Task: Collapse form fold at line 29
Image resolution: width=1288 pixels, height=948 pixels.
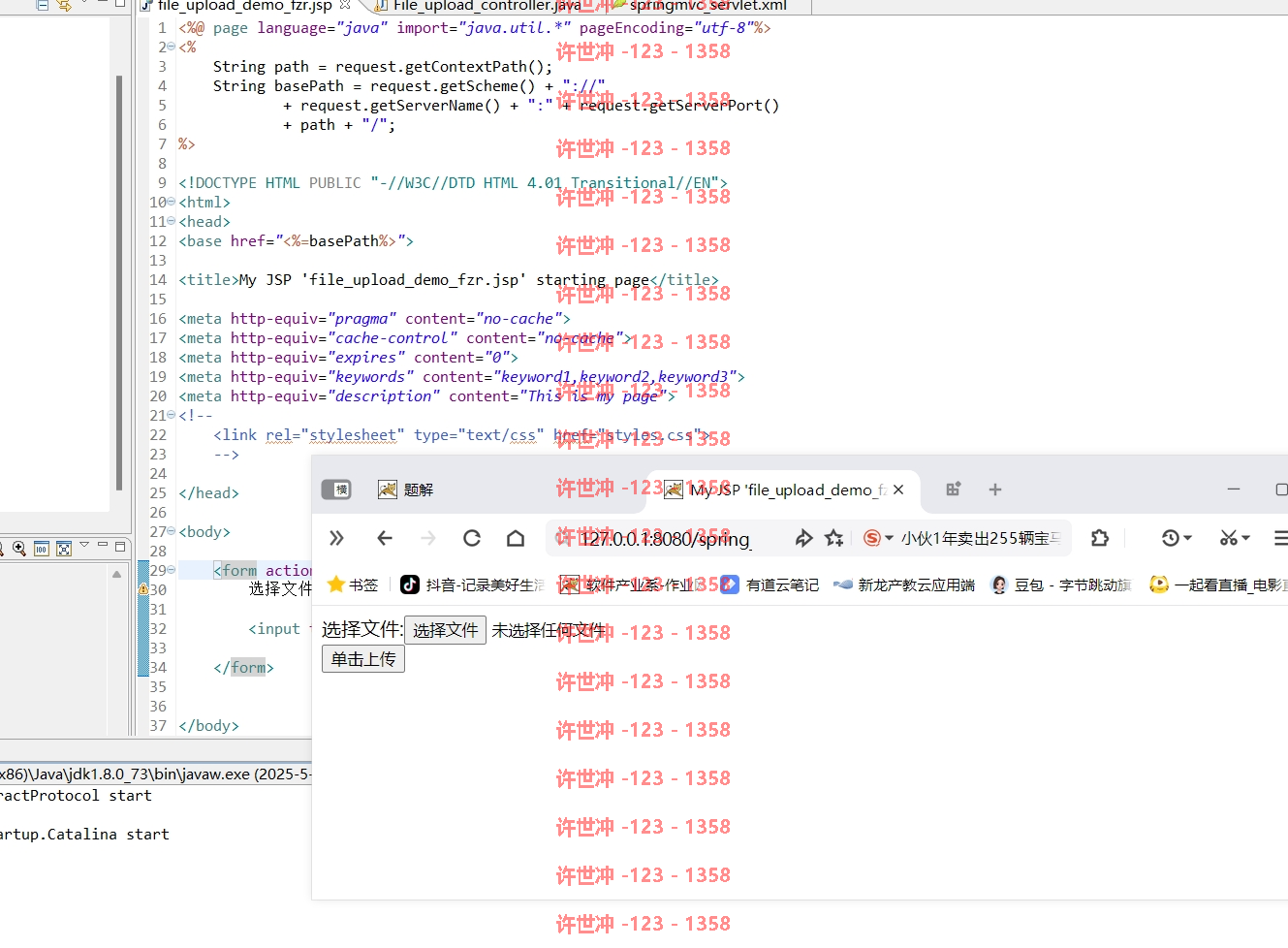Action: (x=172, y=570)
